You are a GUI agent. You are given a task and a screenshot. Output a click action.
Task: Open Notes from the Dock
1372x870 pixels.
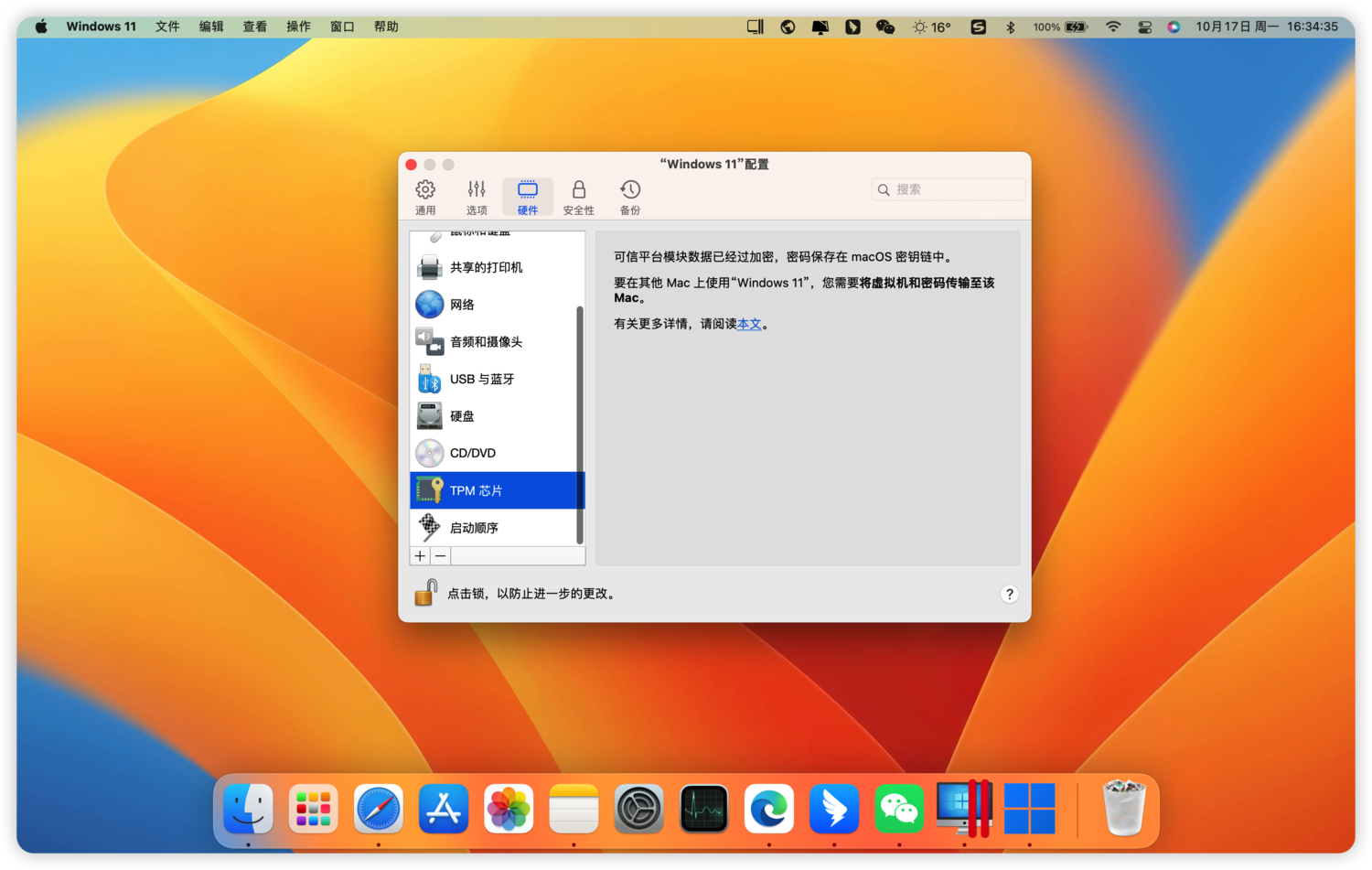pyautogui.click(x=573, y=809)
